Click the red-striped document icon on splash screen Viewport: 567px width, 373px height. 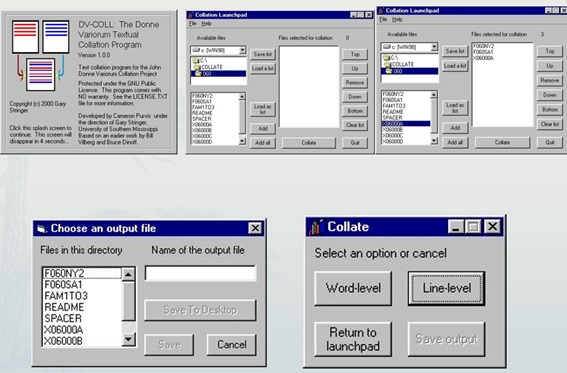coord(25,37)
